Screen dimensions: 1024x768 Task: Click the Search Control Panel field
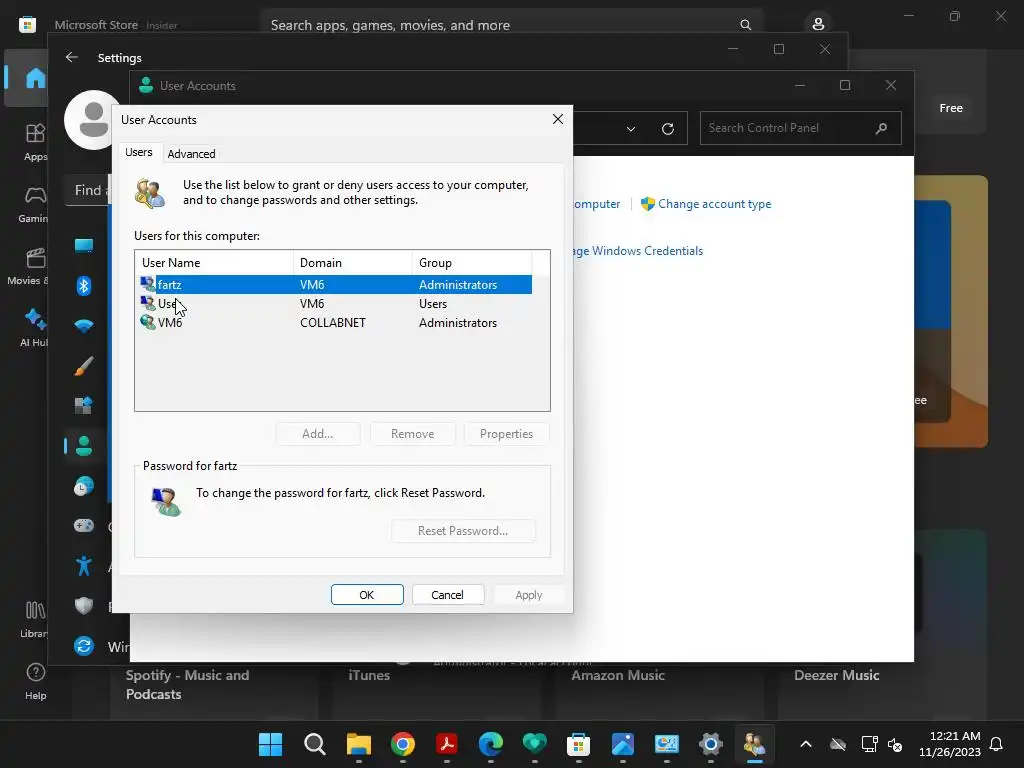(801, 128)
